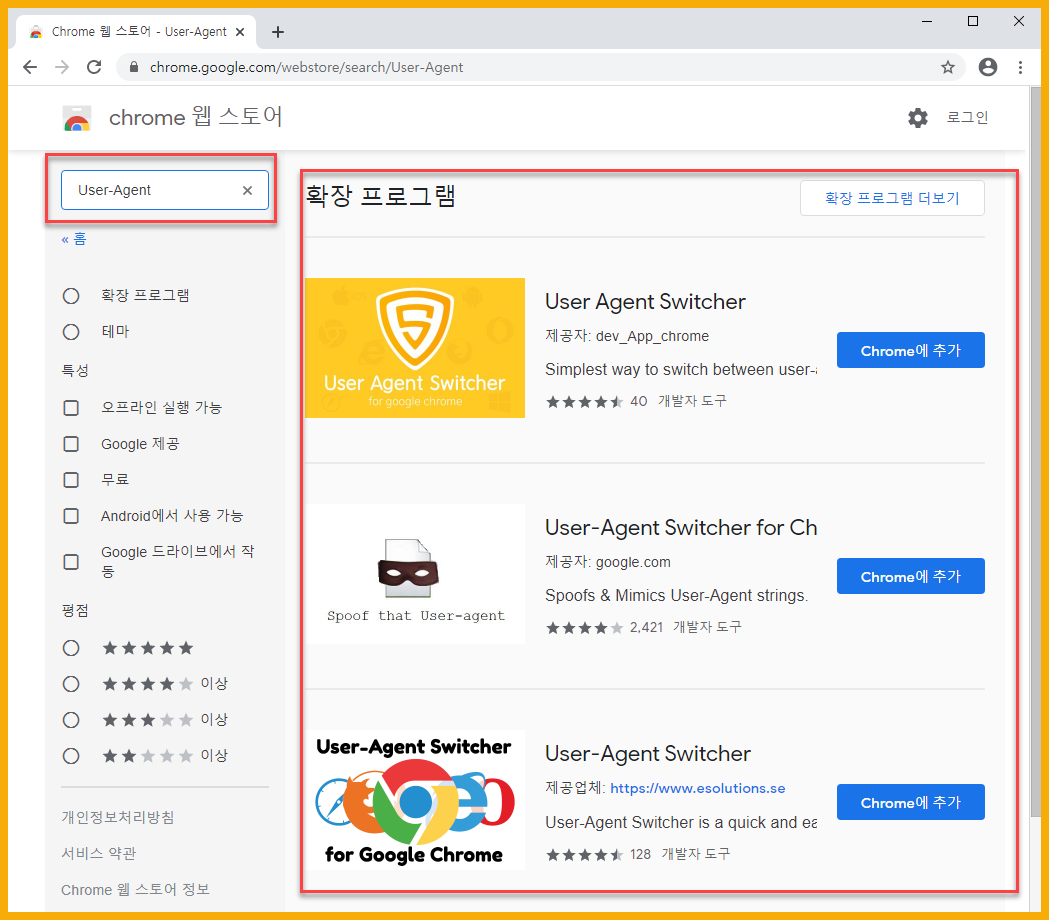This screenshot has width=1049, height=920.
Task: Minimize the Chrome window
Action: point(927,21)
